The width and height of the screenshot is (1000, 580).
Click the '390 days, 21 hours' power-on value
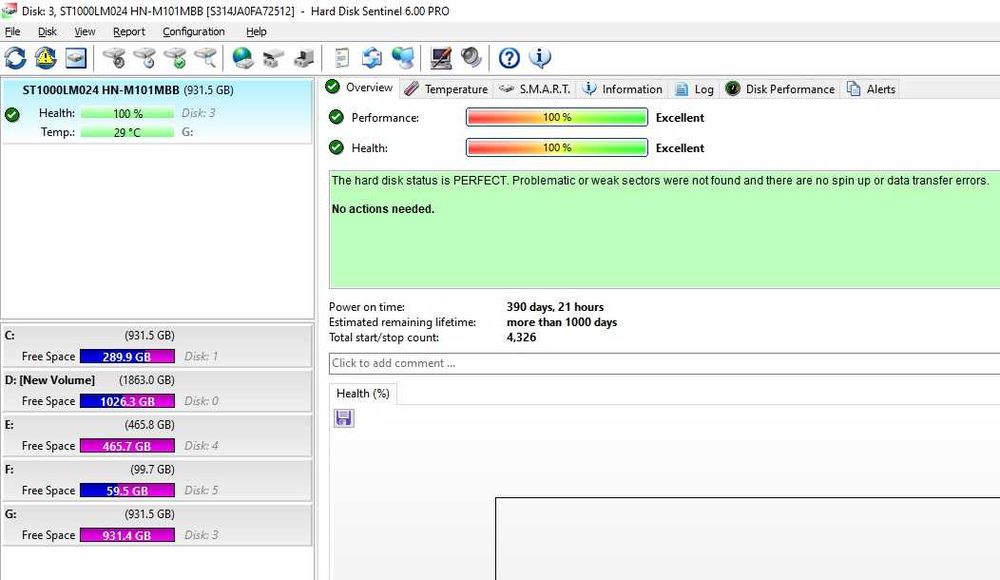click(x=555, y=307)
